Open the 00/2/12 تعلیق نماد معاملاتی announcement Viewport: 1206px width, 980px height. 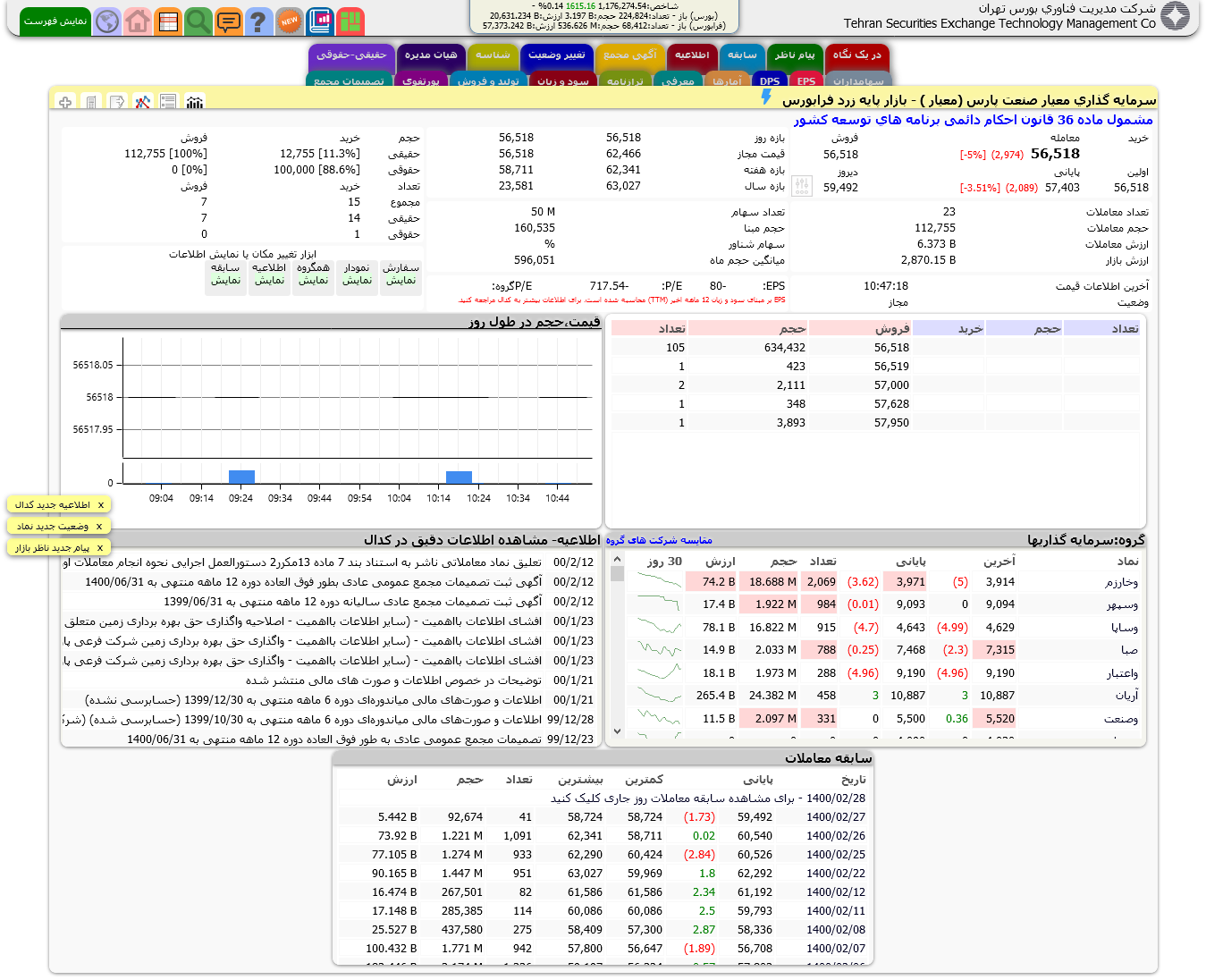(x=329, y=562)
